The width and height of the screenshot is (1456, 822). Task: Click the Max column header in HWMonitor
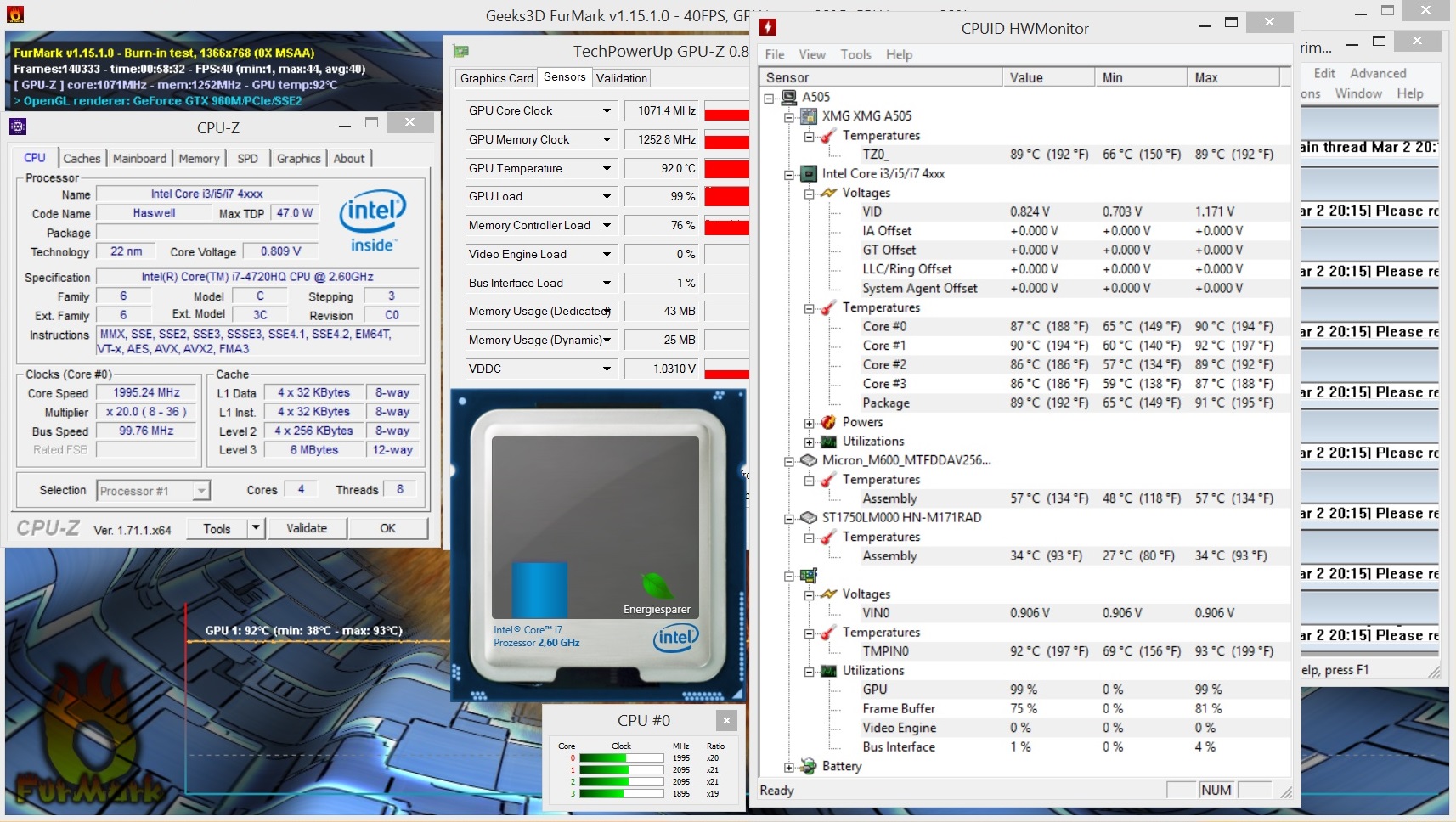1233,77
